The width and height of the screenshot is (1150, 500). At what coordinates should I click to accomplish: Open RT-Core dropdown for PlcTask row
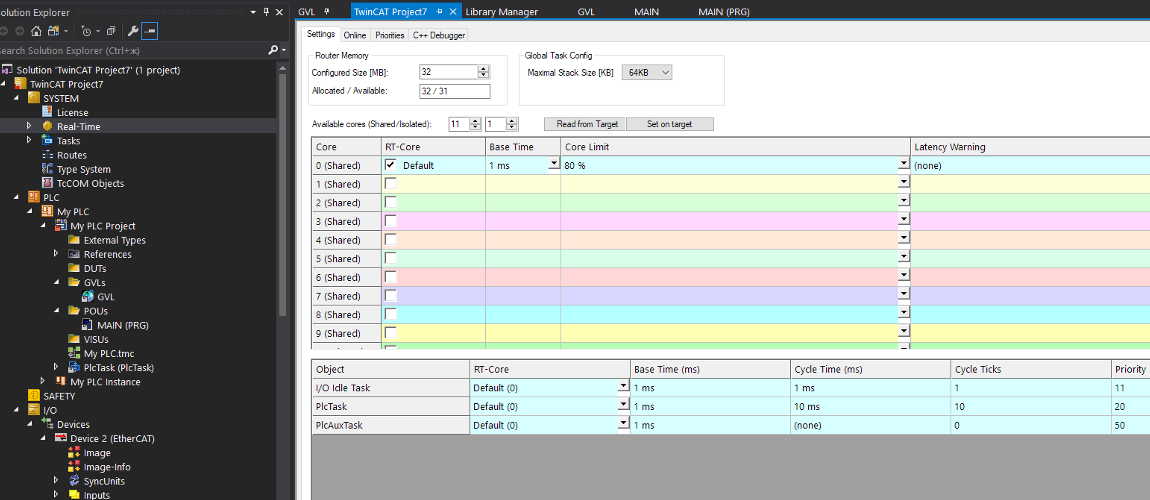pos(623,405)
